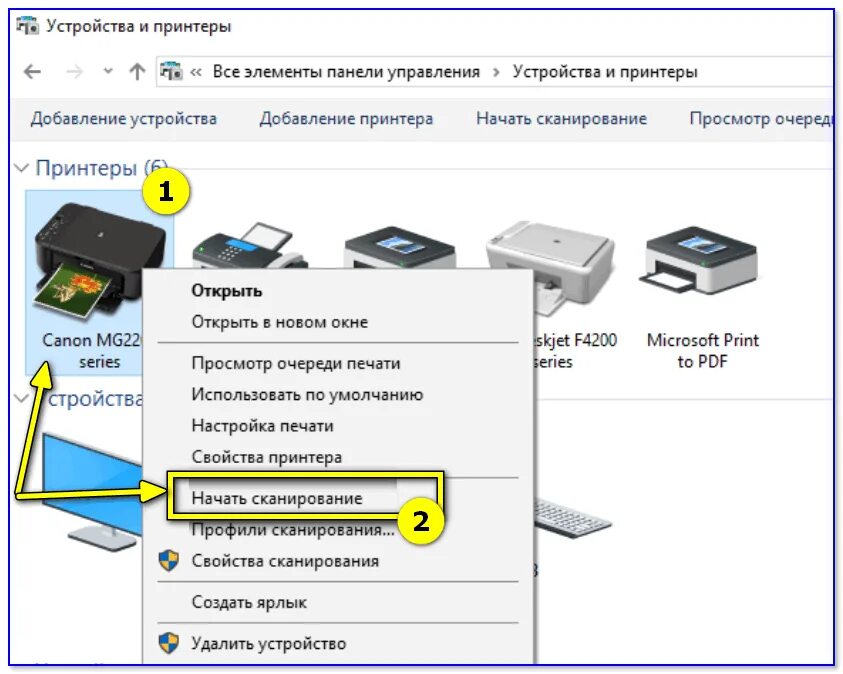Collapse the Устройства section chevron
The height and width of the screenshot is (674, 843).
coord(22,399)
